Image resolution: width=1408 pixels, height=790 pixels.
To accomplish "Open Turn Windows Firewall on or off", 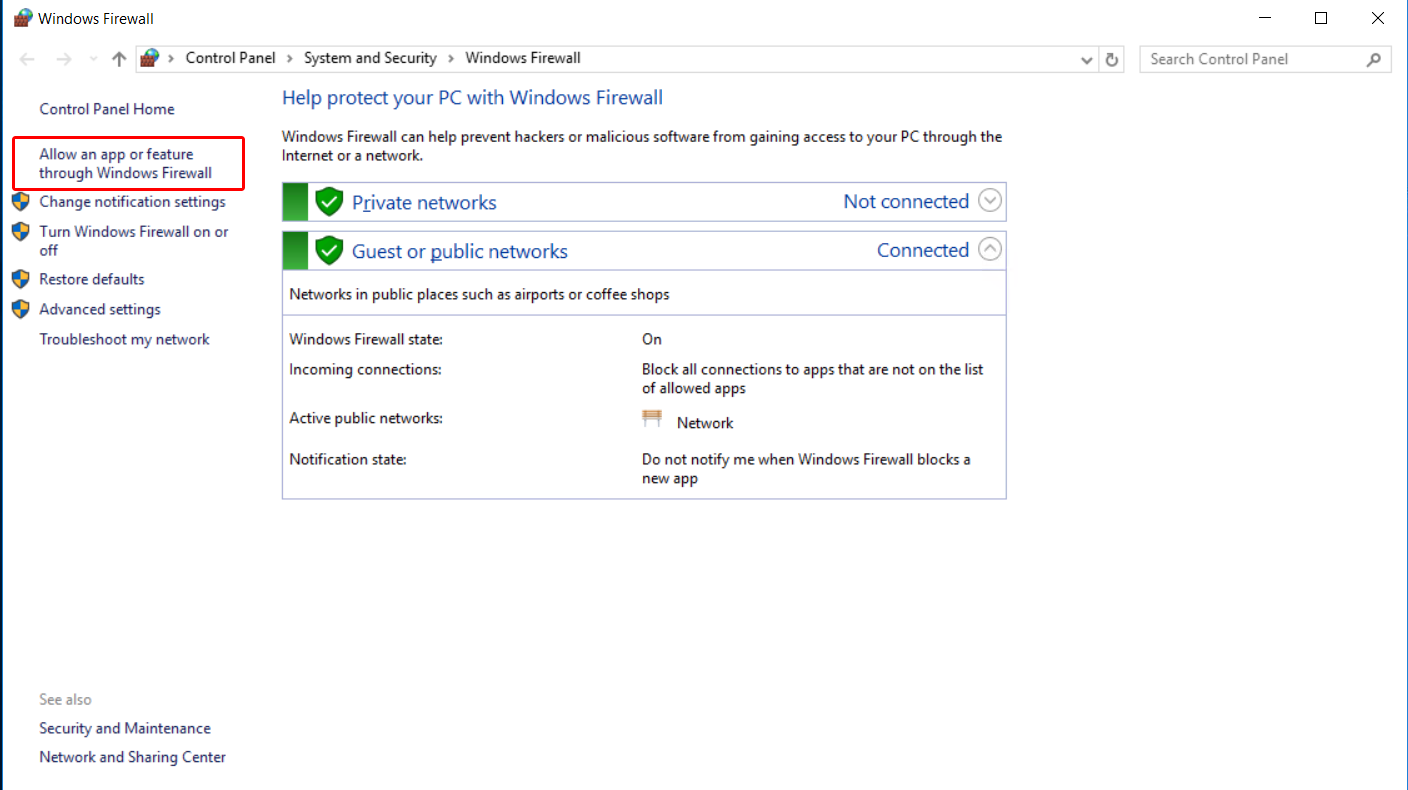I will (134, 240).
